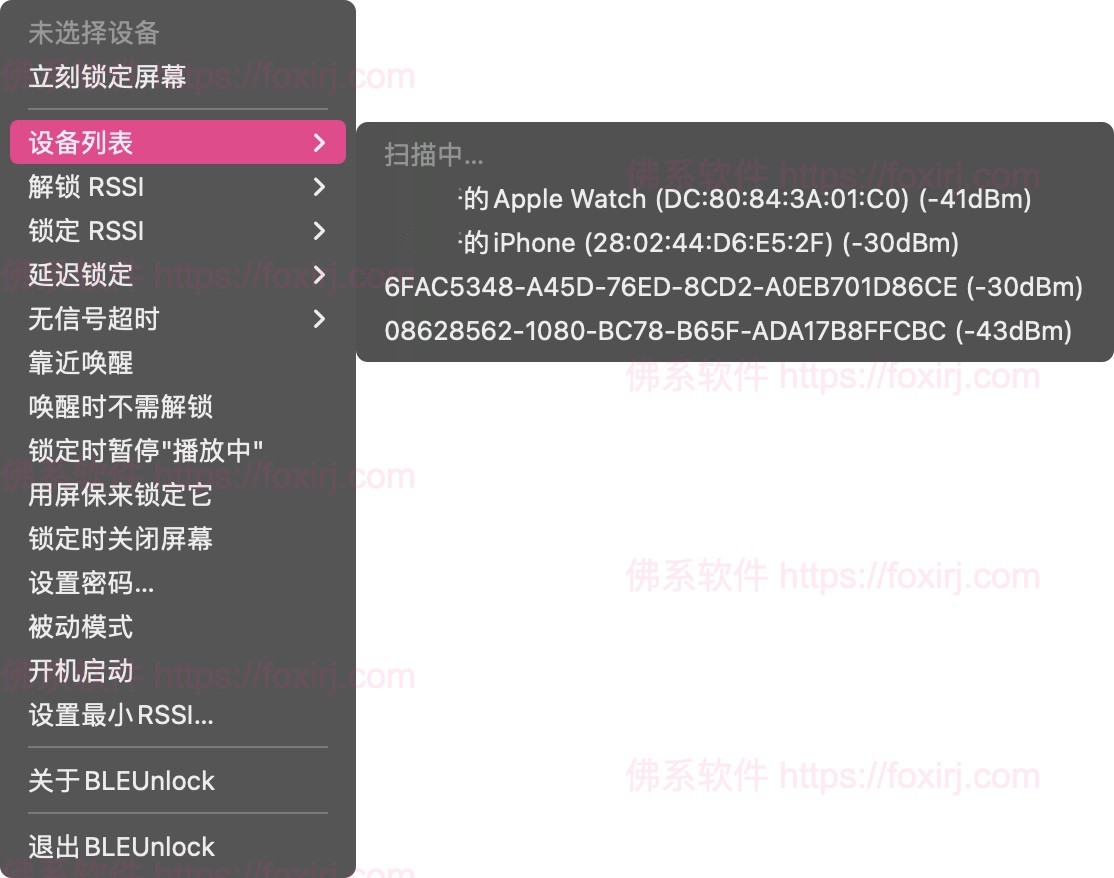Open 设置最小RSSI... dialog

pyautogui.click(x=121, y=715)
